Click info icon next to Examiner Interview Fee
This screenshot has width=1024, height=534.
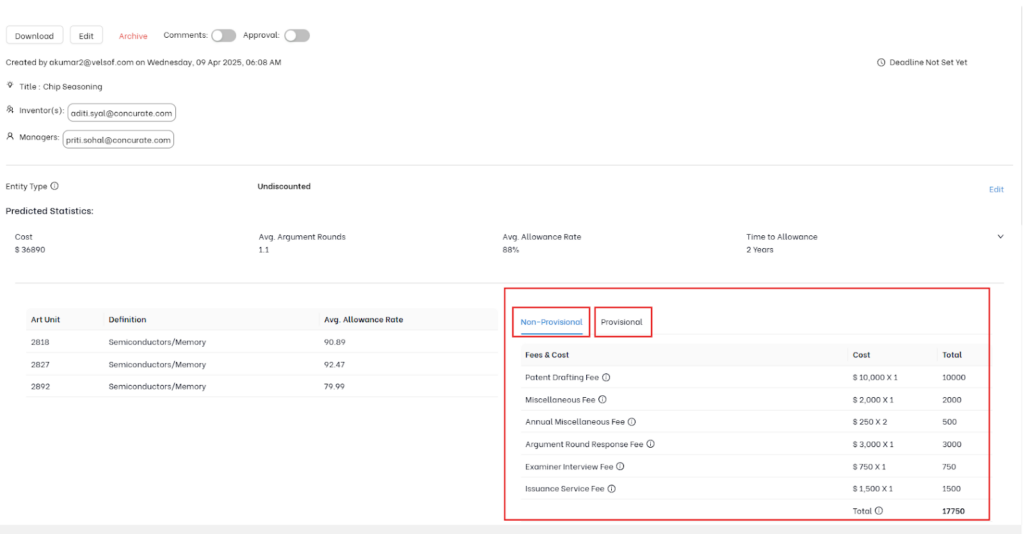[620, 466]
